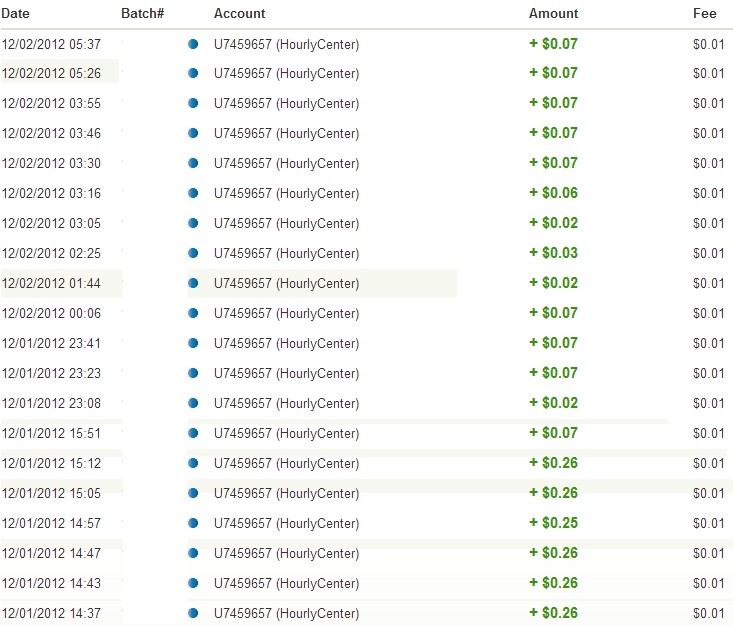Click account U7459657 in the 03:30 row

tap(286, 163)
